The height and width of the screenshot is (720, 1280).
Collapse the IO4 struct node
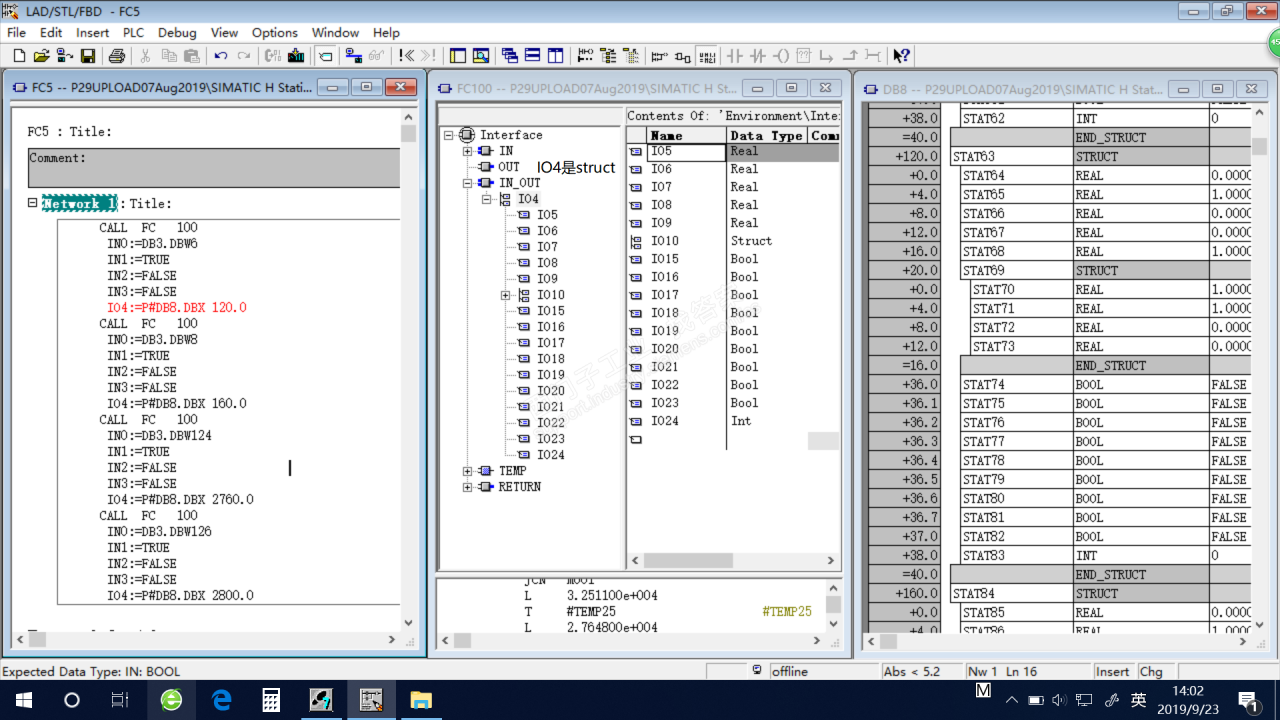point(487,199)
